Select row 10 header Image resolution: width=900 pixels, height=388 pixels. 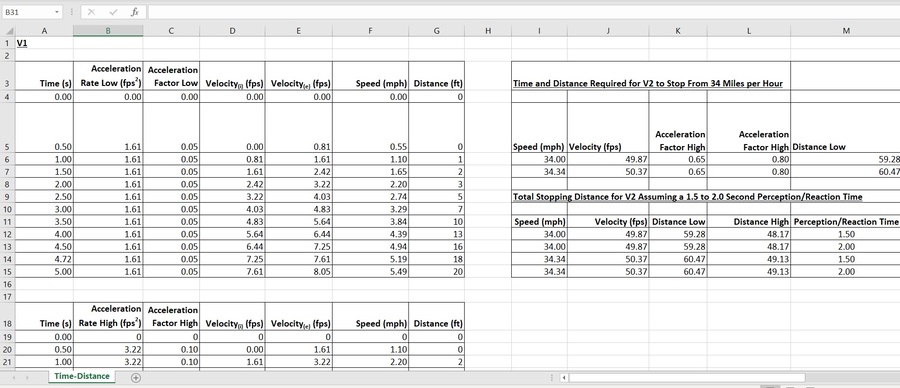pos(7,209)
